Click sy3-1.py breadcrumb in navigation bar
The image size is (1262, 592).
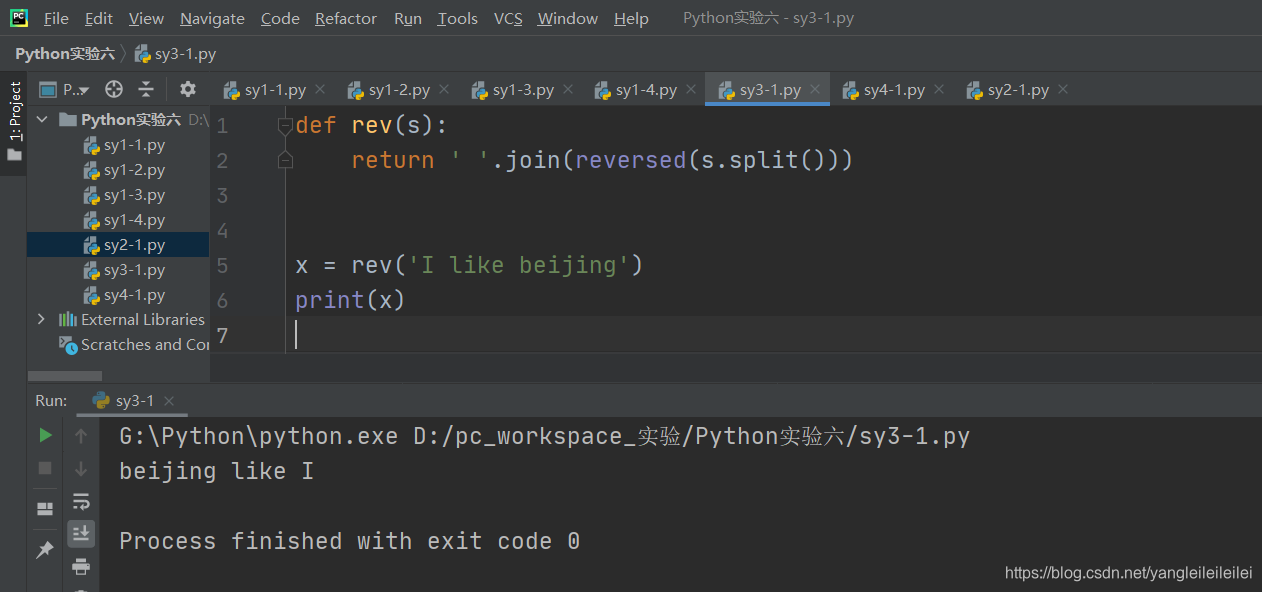(176, 54)
